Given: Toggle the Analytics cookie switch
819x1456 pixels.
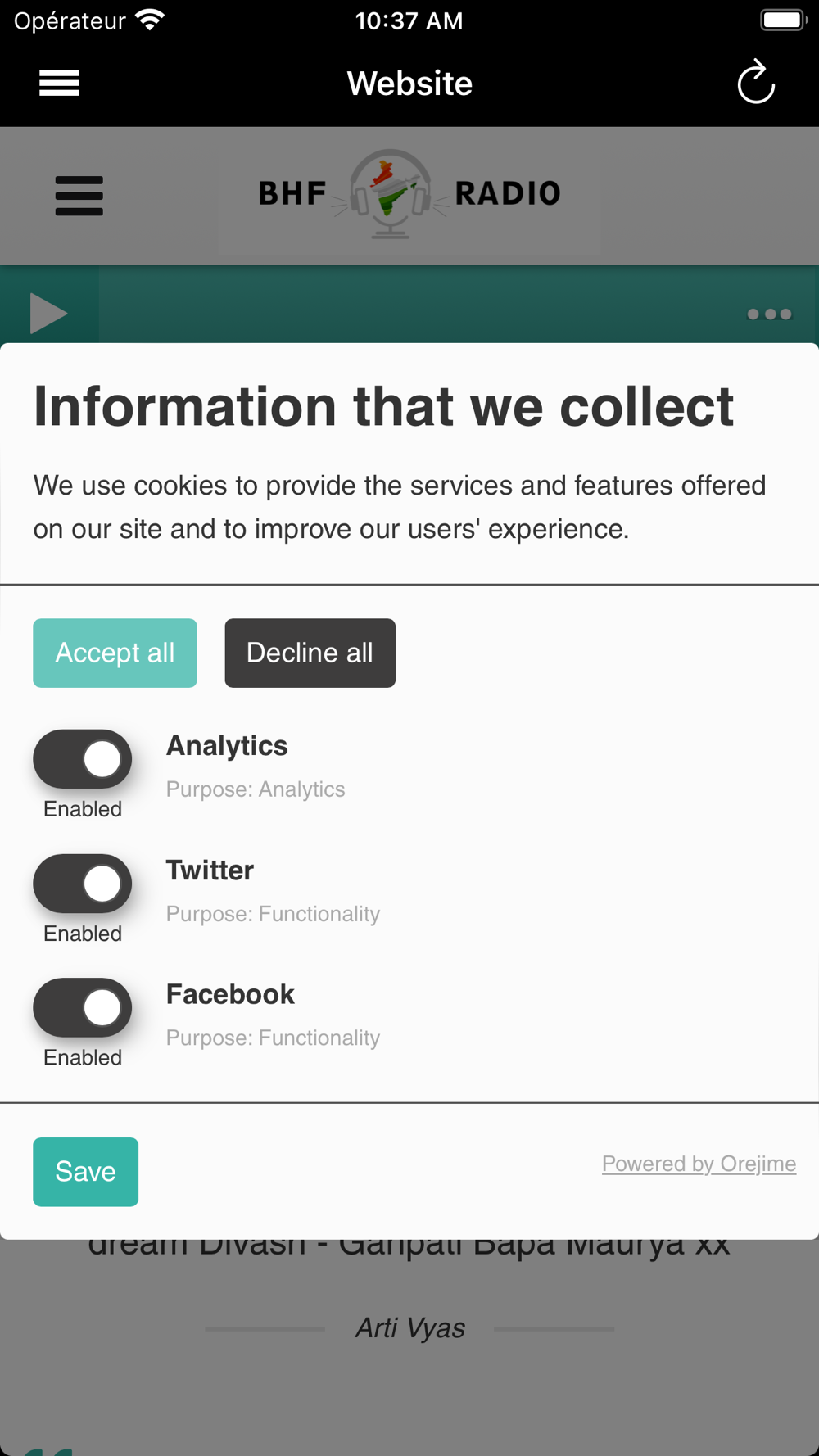Looking at the screenshot, I should point(83,759).
